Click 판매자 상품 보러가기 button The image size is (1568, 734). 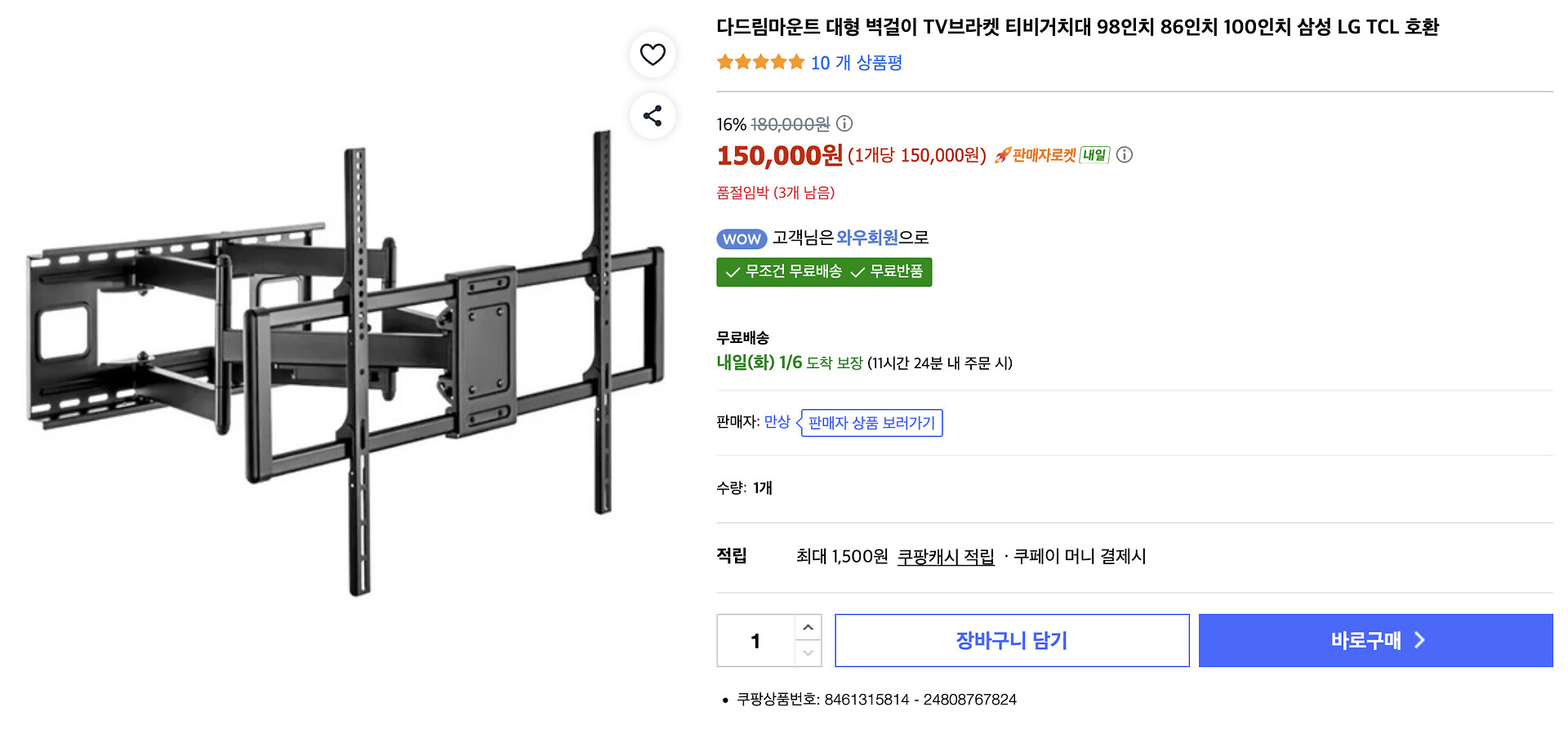pyautogui.click(x=871, y=423)
